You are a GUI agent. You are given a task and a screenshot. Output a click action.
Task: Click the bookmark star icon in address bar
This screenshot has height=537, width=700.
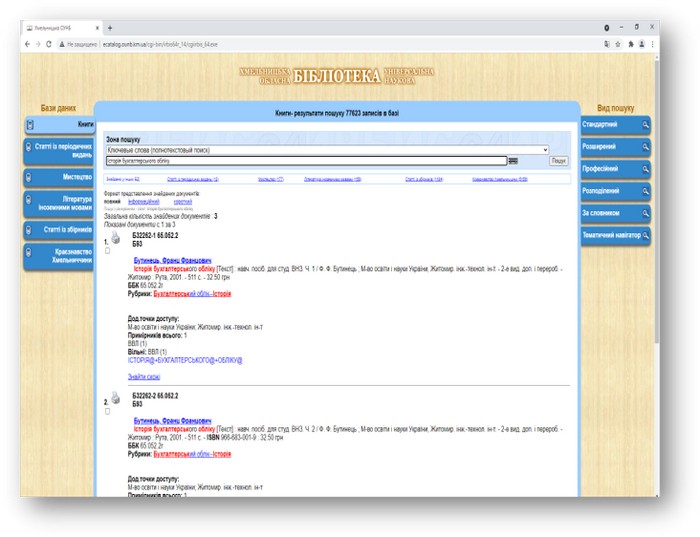[x=617, y=44]
